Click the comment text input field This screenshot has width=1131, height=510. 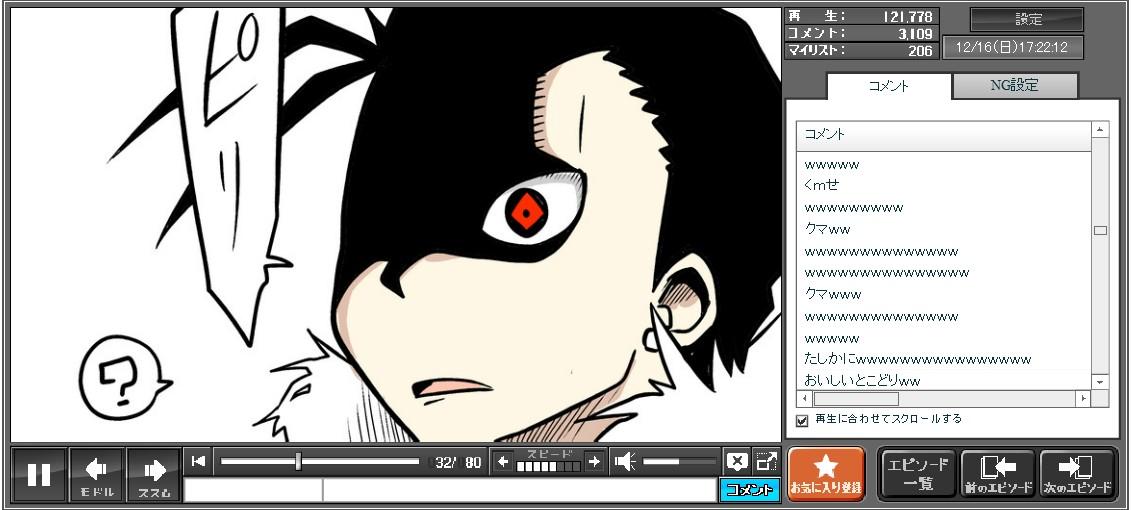point(518,490)
